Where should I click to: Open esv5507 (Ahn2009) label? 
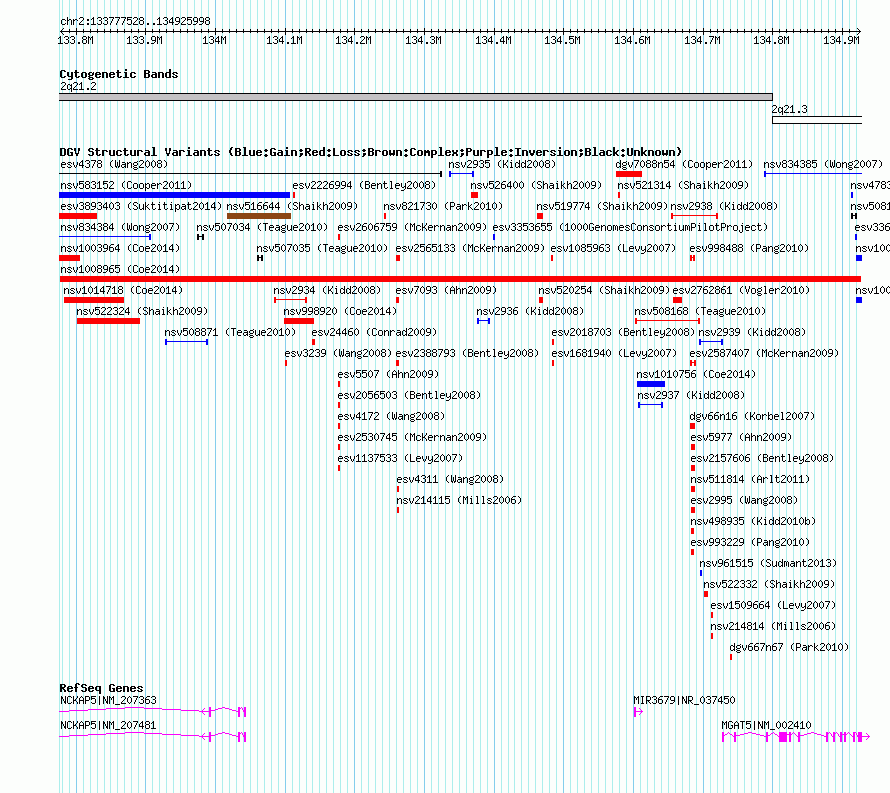pos(388,374)
